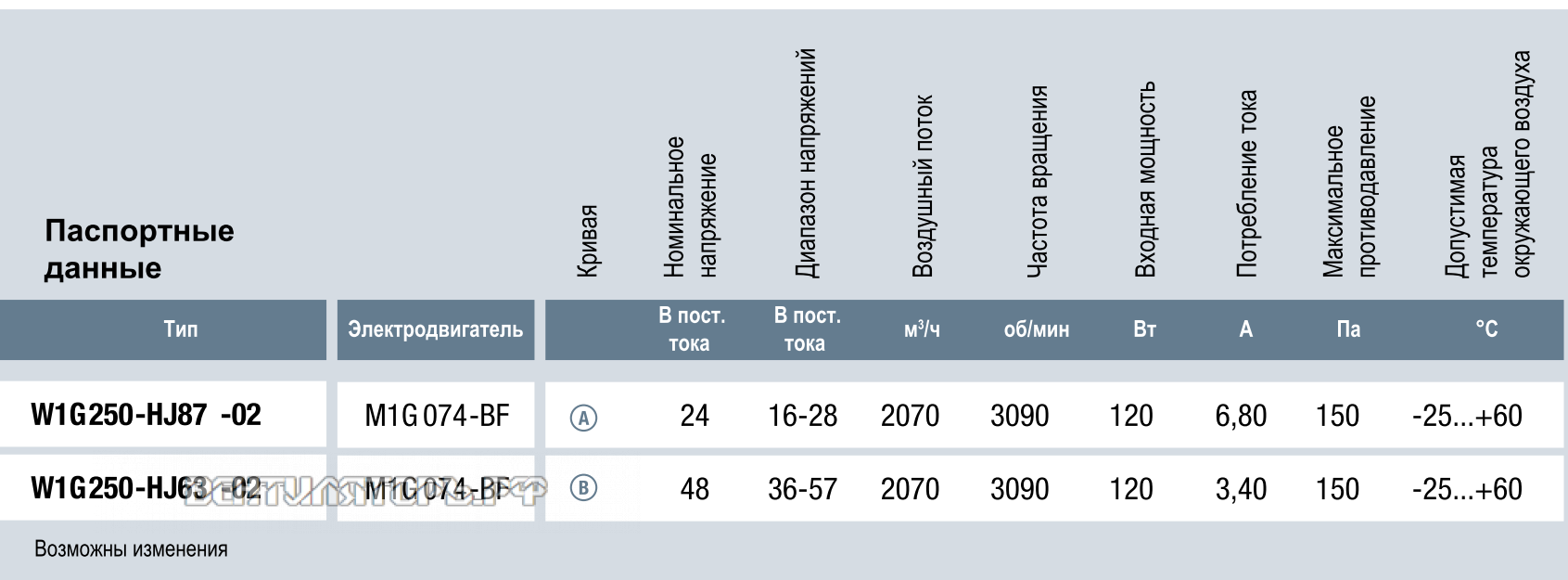Click the Электродвигатель column header
1568x580 pixels.
click(436, 329)
